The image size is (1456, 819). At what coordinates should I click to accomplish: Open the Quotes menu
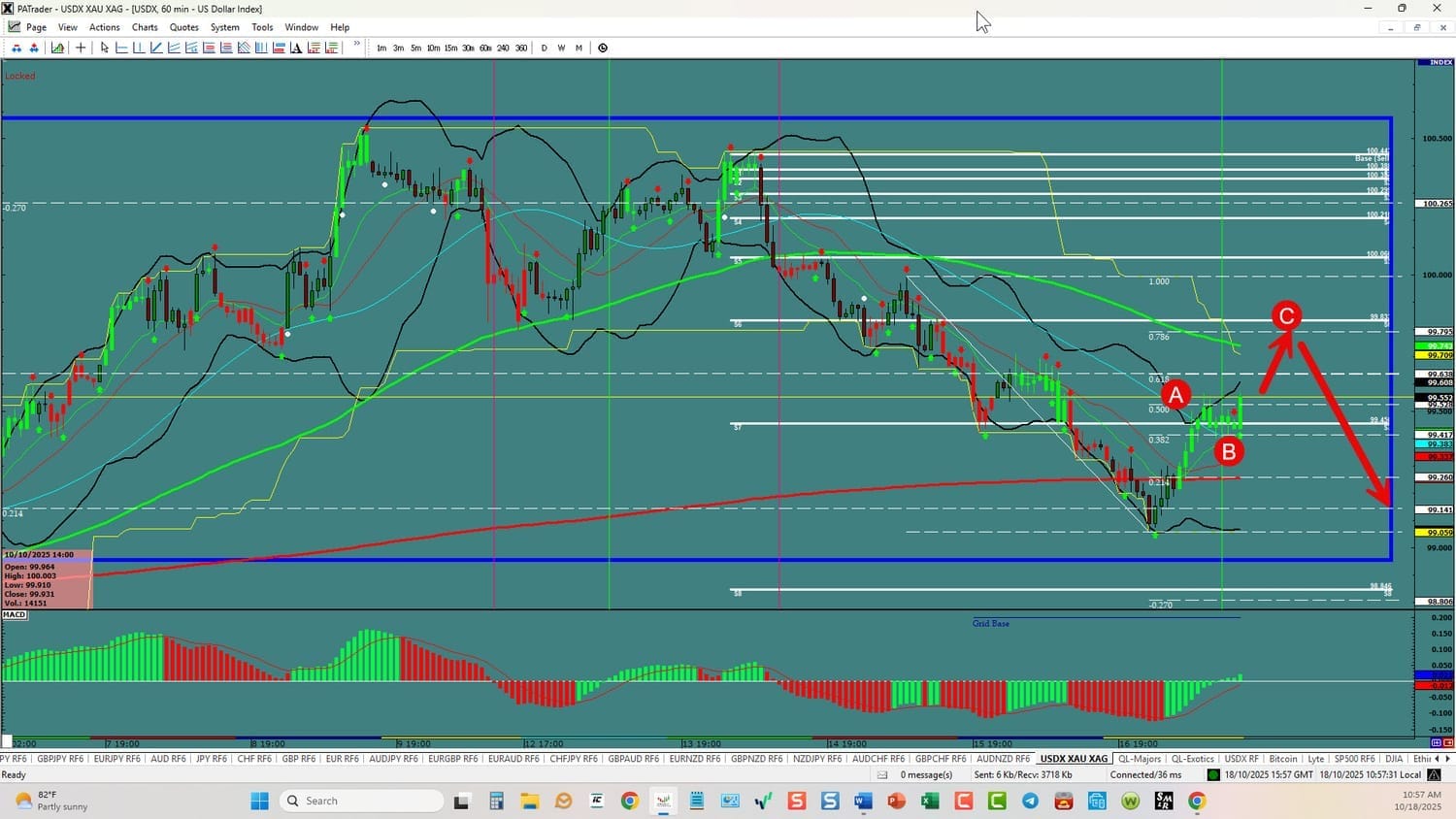[x=183, y=27]
